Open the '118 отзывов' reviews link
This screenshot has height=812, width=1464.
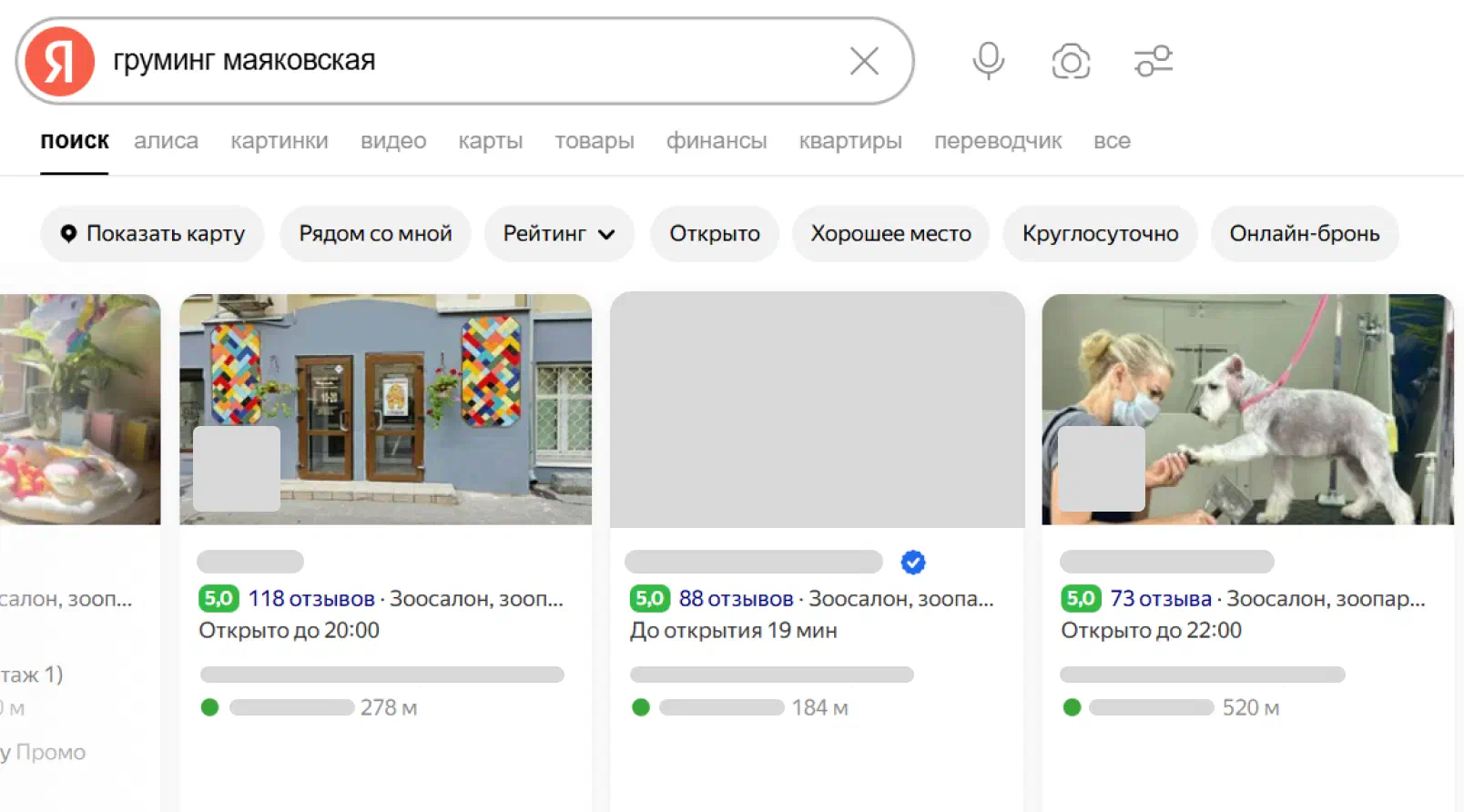[311, 599]
